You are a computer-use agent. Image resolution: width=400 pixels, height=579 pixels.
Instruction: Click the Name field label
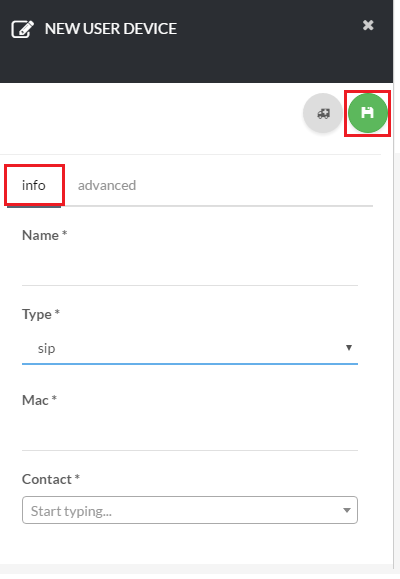point(44,235)
